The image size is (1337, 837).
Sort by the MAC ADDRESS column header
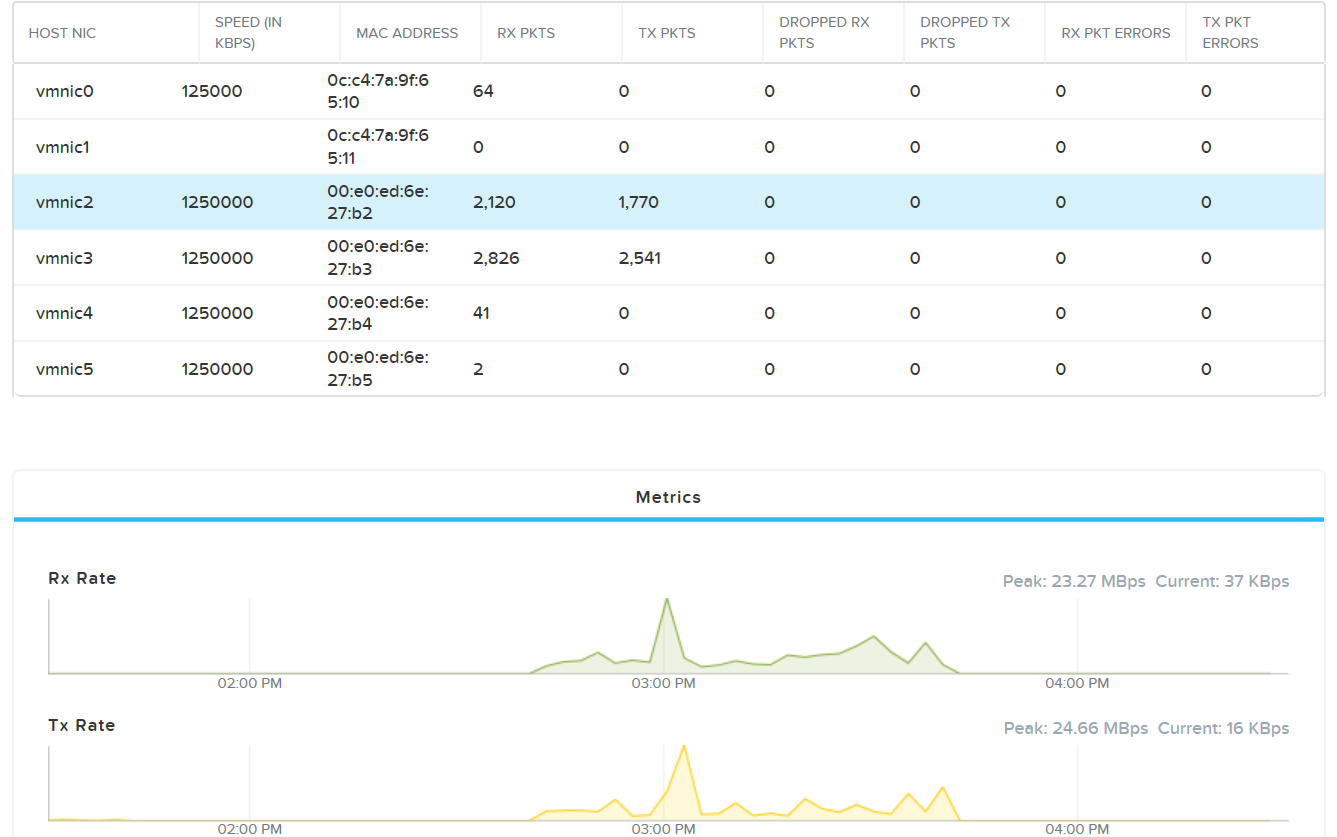pos(407,33)
